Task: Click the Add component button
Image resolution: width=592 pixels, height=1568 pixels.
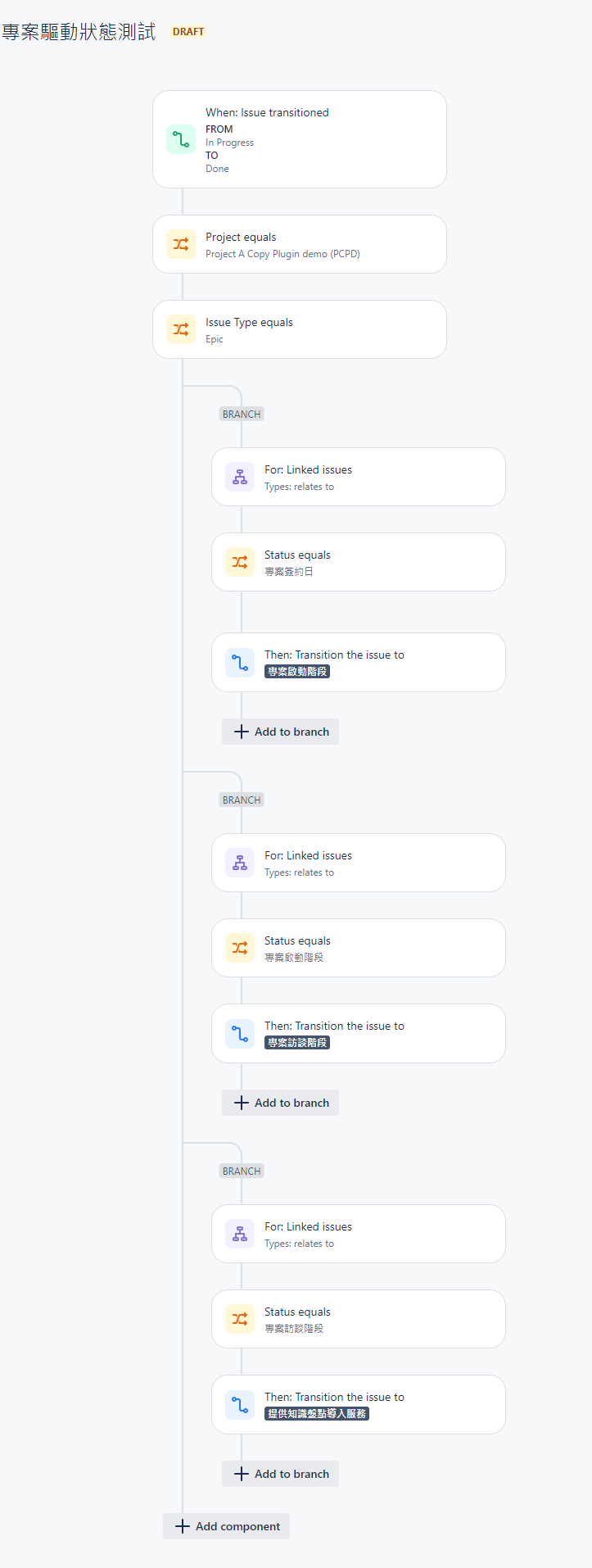Action: (x=226, y=1526)
